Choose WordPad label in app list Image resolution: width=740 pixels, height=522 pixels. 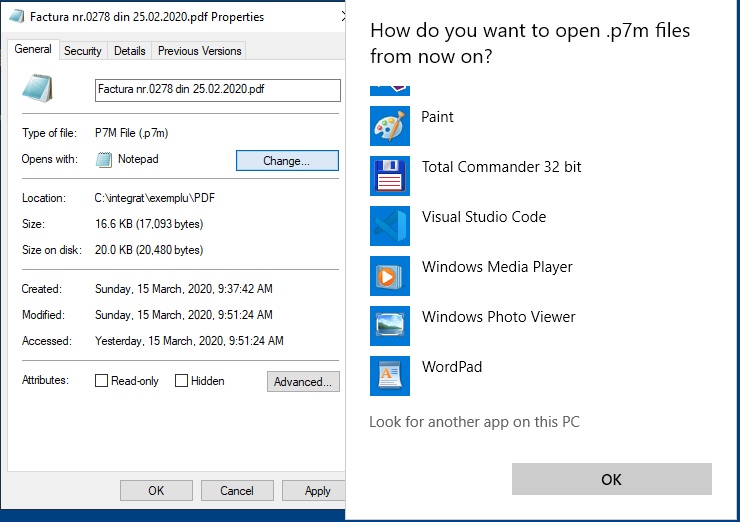452,367
